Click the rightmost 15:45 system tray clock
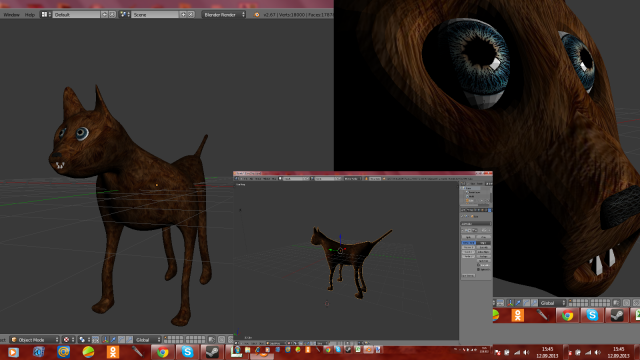Image resolution: width=640 pixels, height=360 pixels. (618, 352)
